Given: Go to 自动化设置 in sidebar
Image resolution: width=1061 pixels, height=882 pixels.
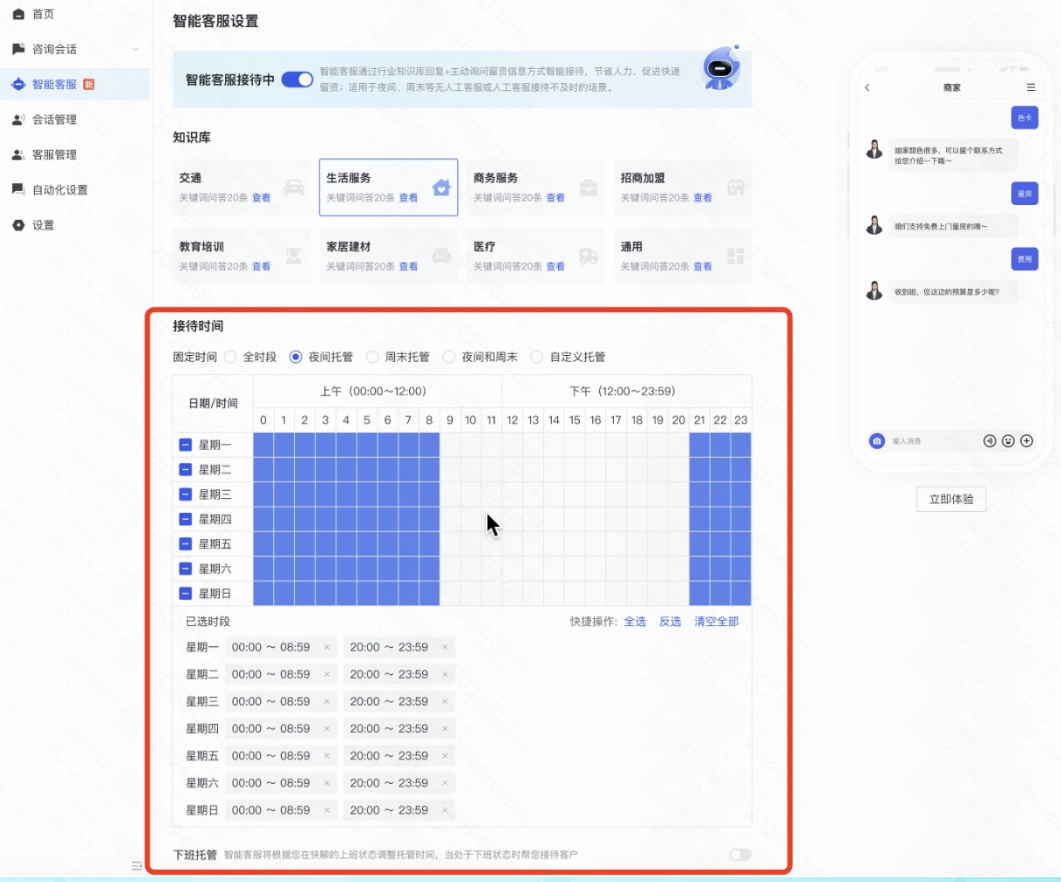Looking at the screenshot, I should (x=59, y=190).
